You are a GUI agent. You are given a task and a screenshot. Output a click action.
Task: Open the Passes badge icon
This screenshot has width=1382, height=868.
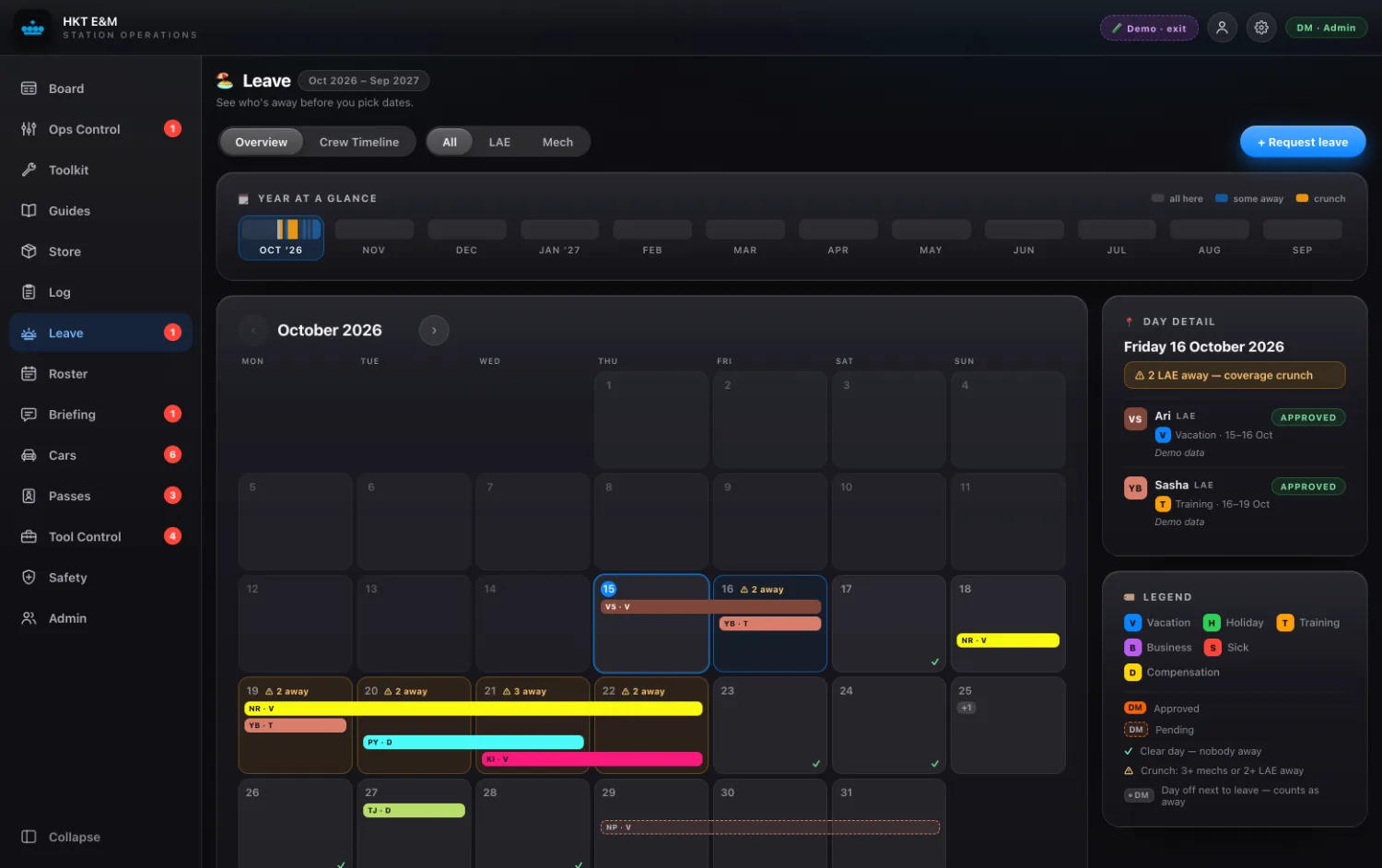coord(29,496)
